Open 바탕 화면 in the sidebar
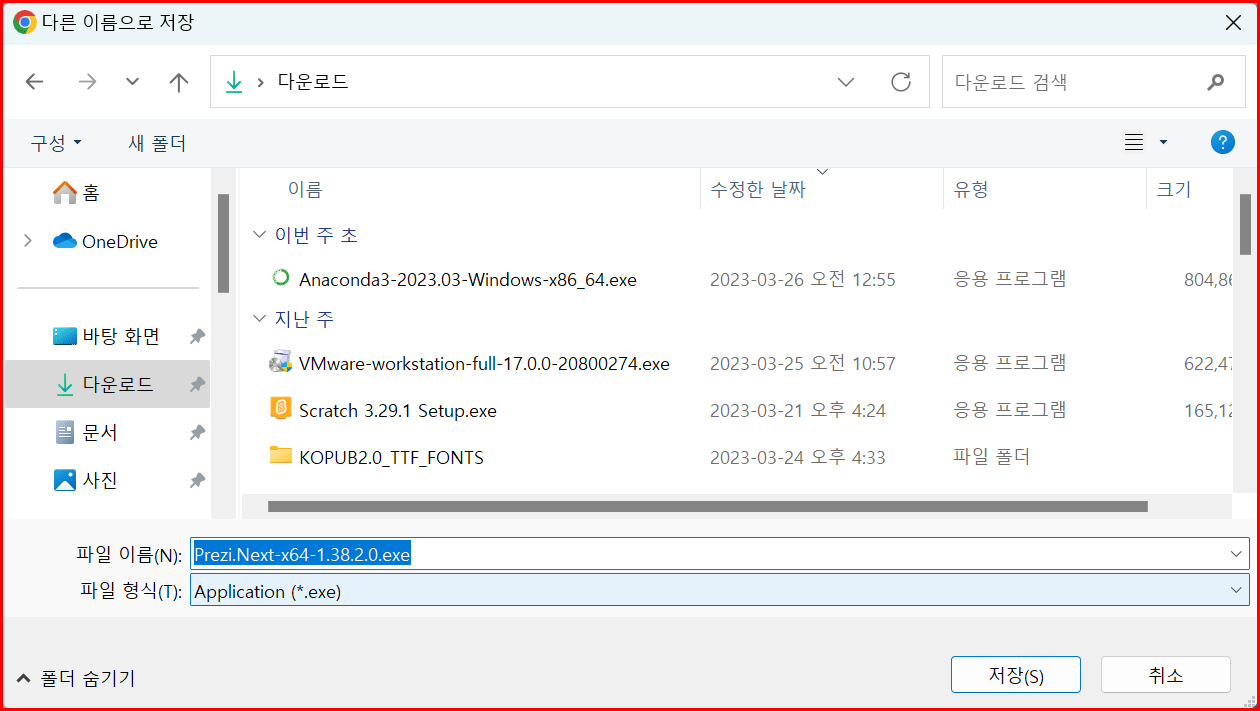The image size is (1260, 711). [x=107, y=336]
